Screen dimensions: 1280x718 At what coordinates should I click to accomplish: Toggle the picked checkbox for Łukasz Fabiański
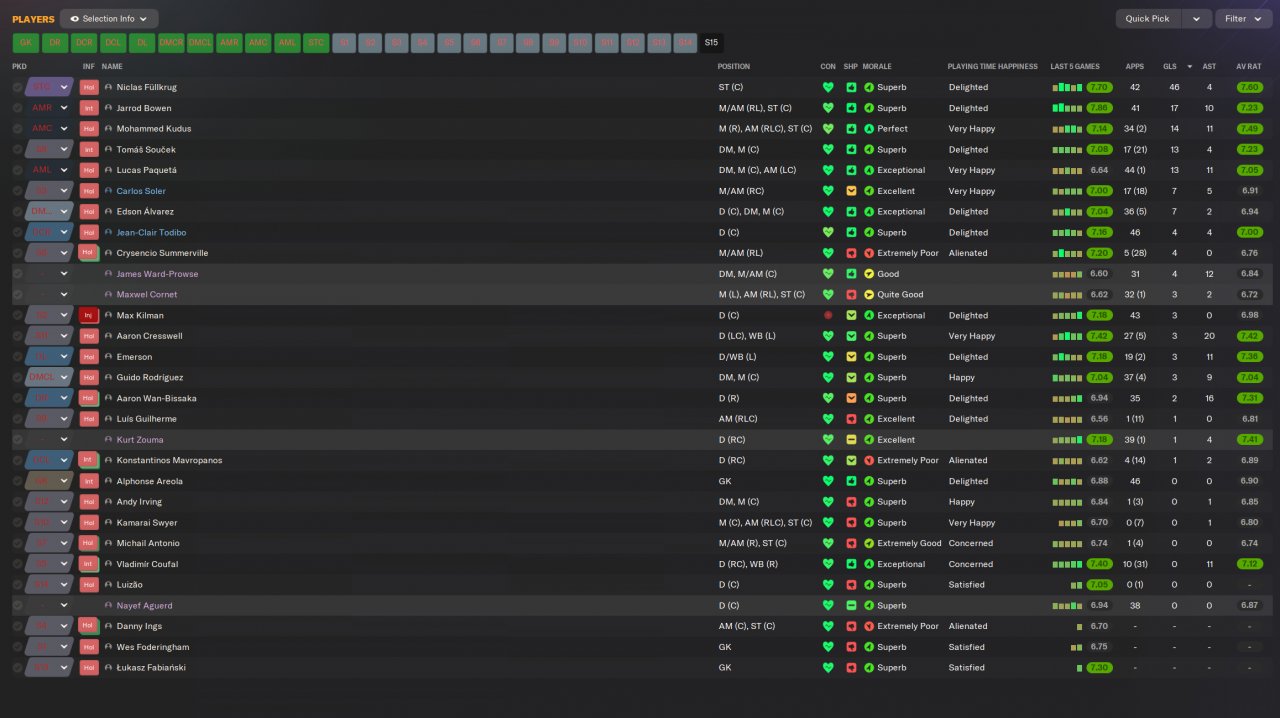click(x=17, y=668)
